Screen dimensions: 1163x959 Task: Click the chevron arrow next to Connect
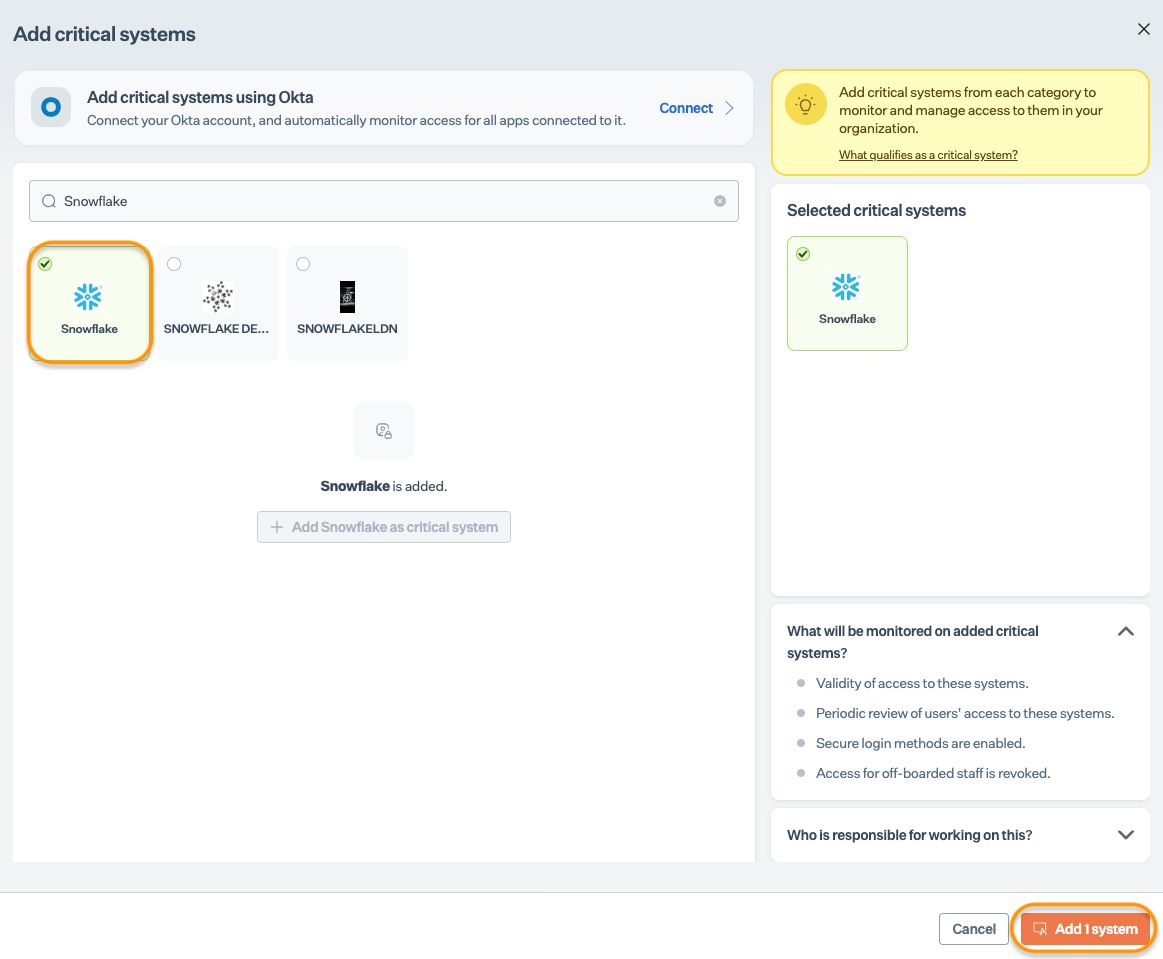[729, 108]
